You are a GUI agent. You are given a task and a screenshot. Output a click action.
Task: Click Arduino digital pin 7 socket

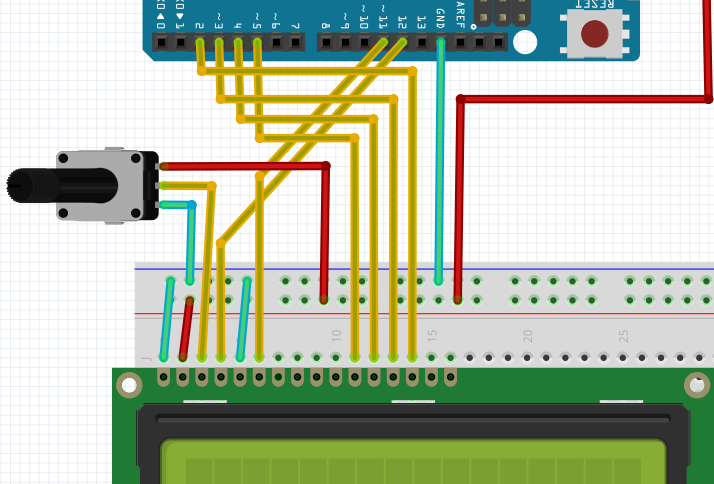[296, 42]
